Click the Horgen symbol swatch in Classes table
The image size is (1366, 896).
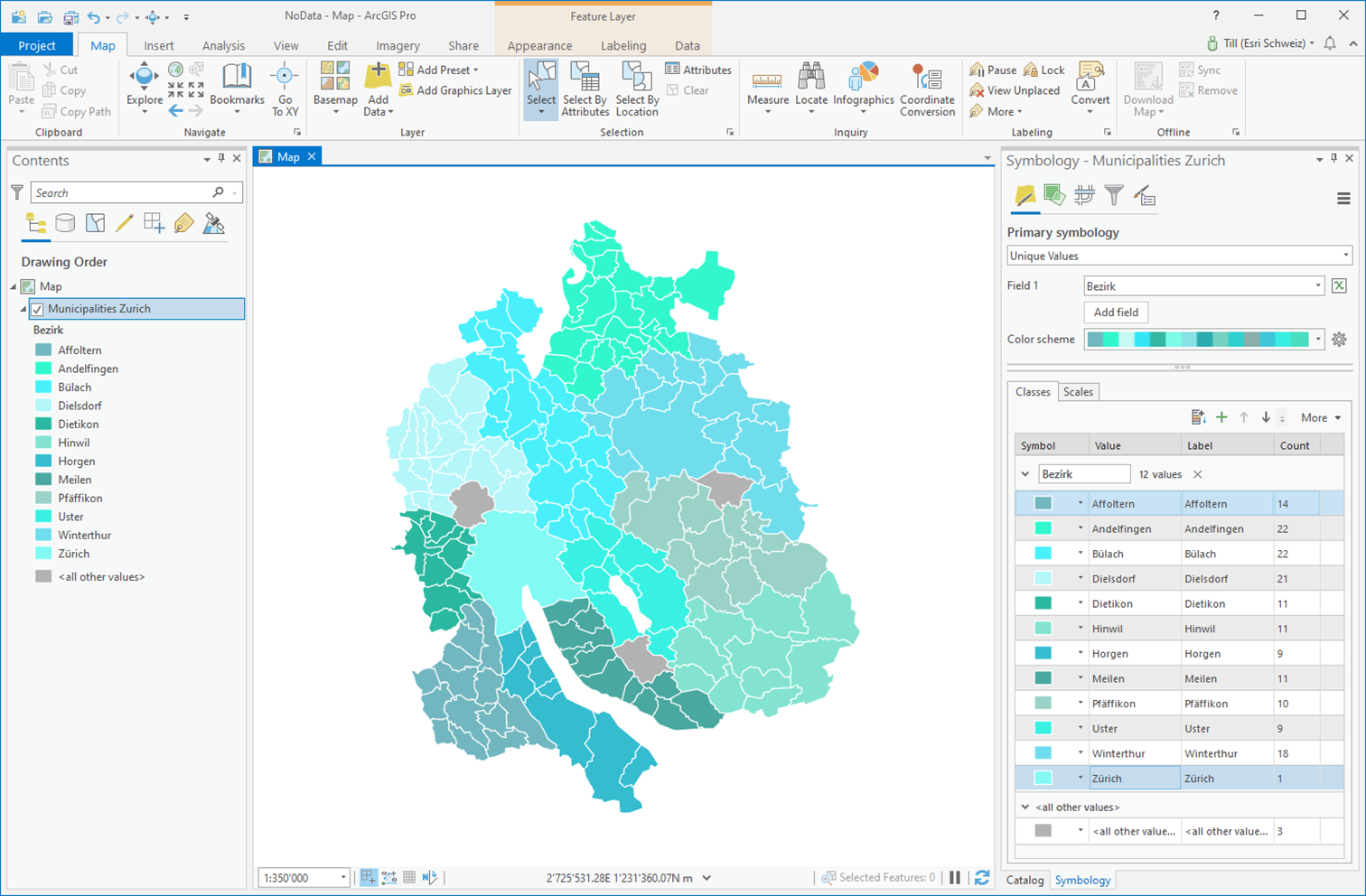coord(1043,653)
